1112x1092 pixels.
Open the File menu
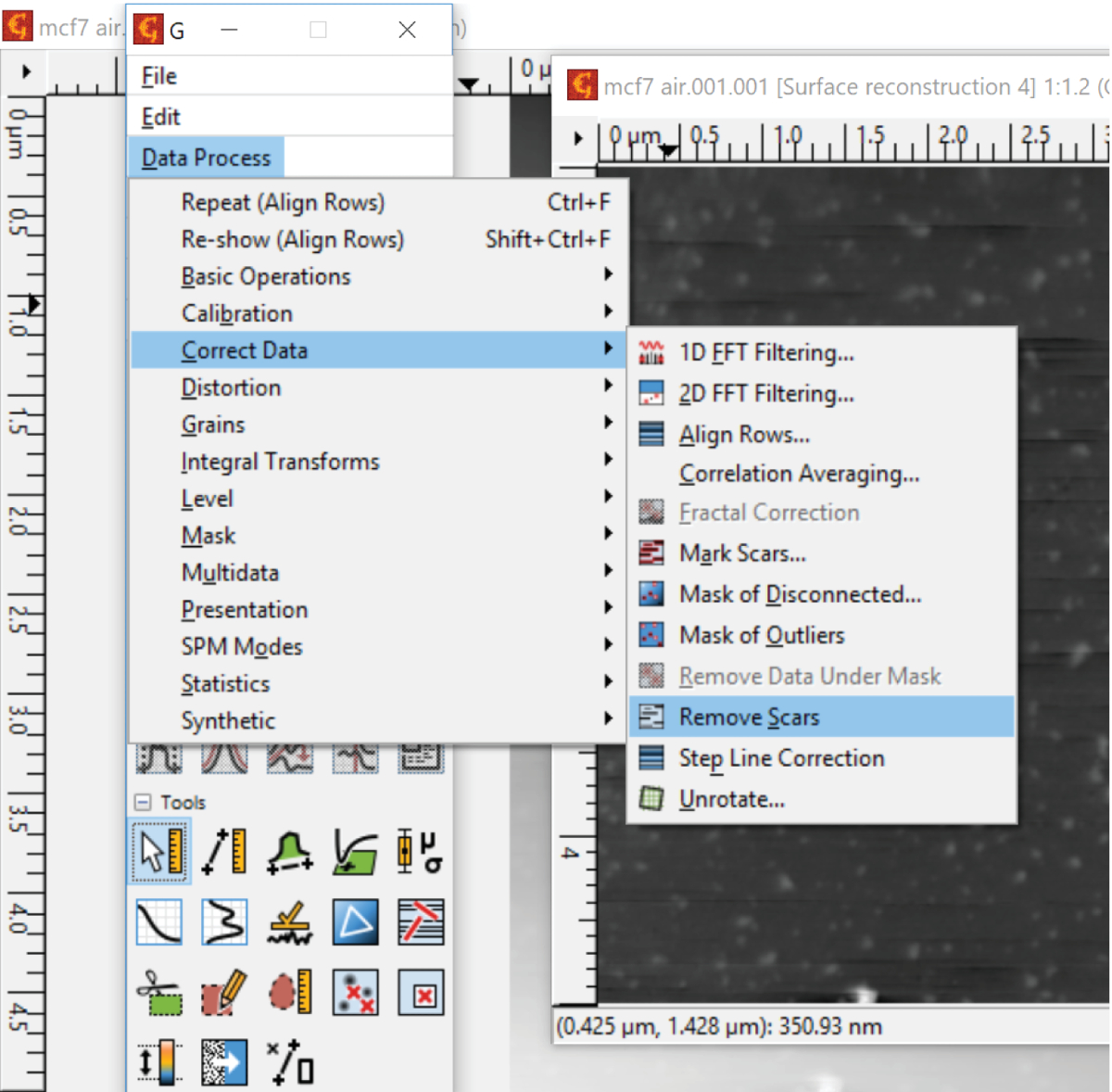(159, 76)
